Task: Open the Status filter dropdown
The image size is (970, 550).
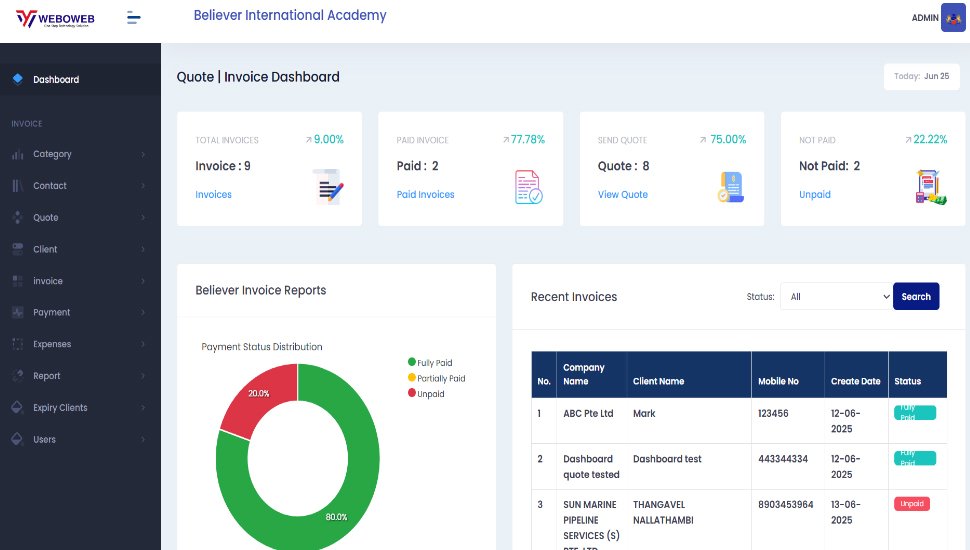Action: pos(835,296)
